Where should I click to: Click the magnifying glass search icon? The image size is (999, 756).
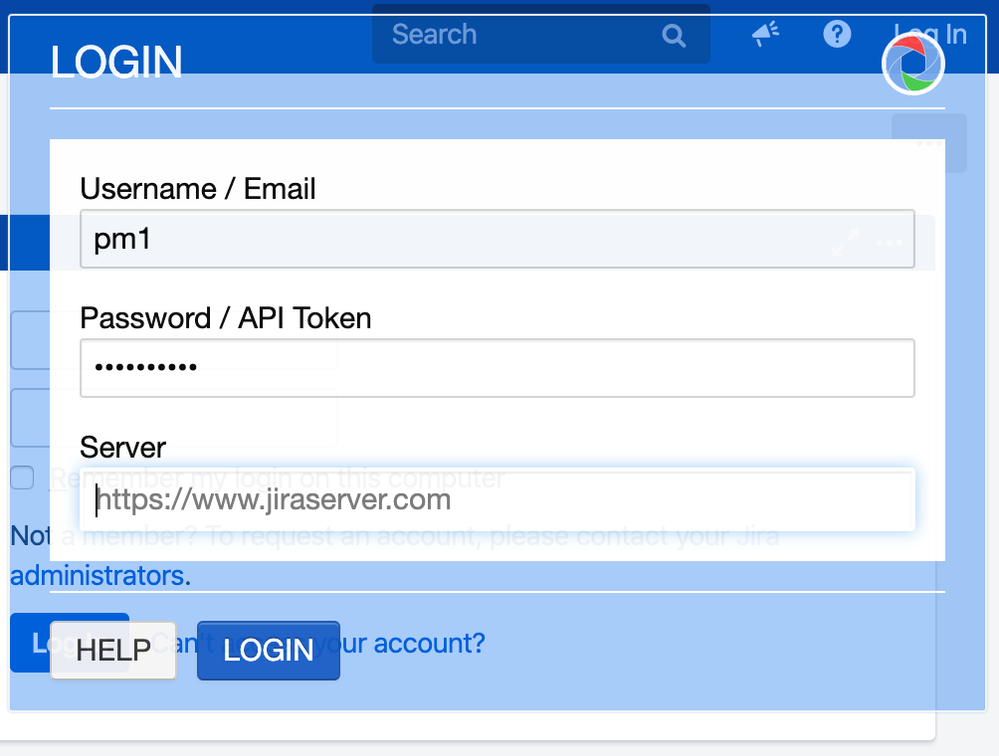tap(673, 34)
